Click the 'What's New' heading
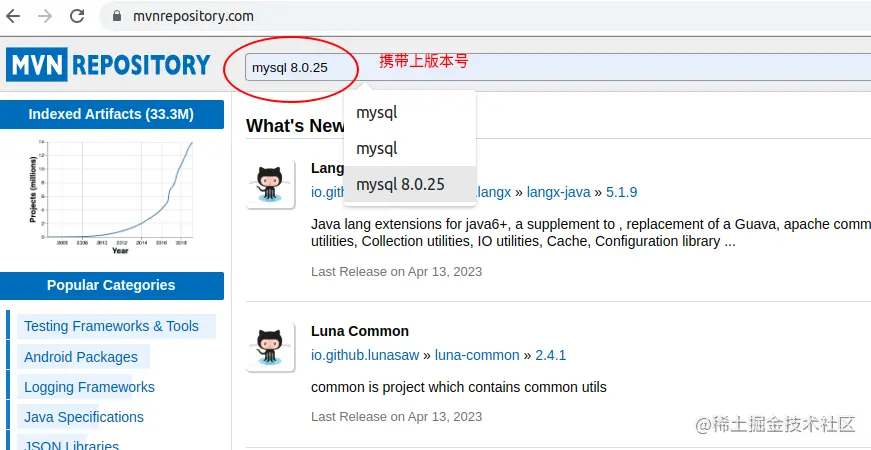The width and height of the screenshot is (871, 450). pos(296,126)
